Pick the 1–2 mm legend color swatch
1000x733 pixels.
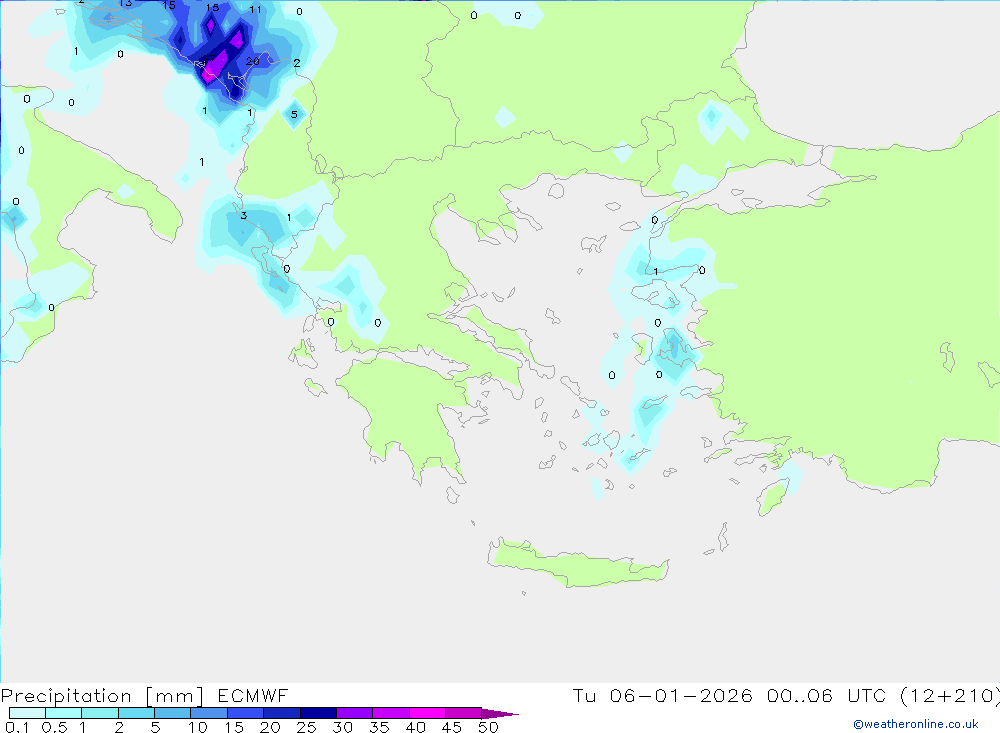[x=99, y=713]
